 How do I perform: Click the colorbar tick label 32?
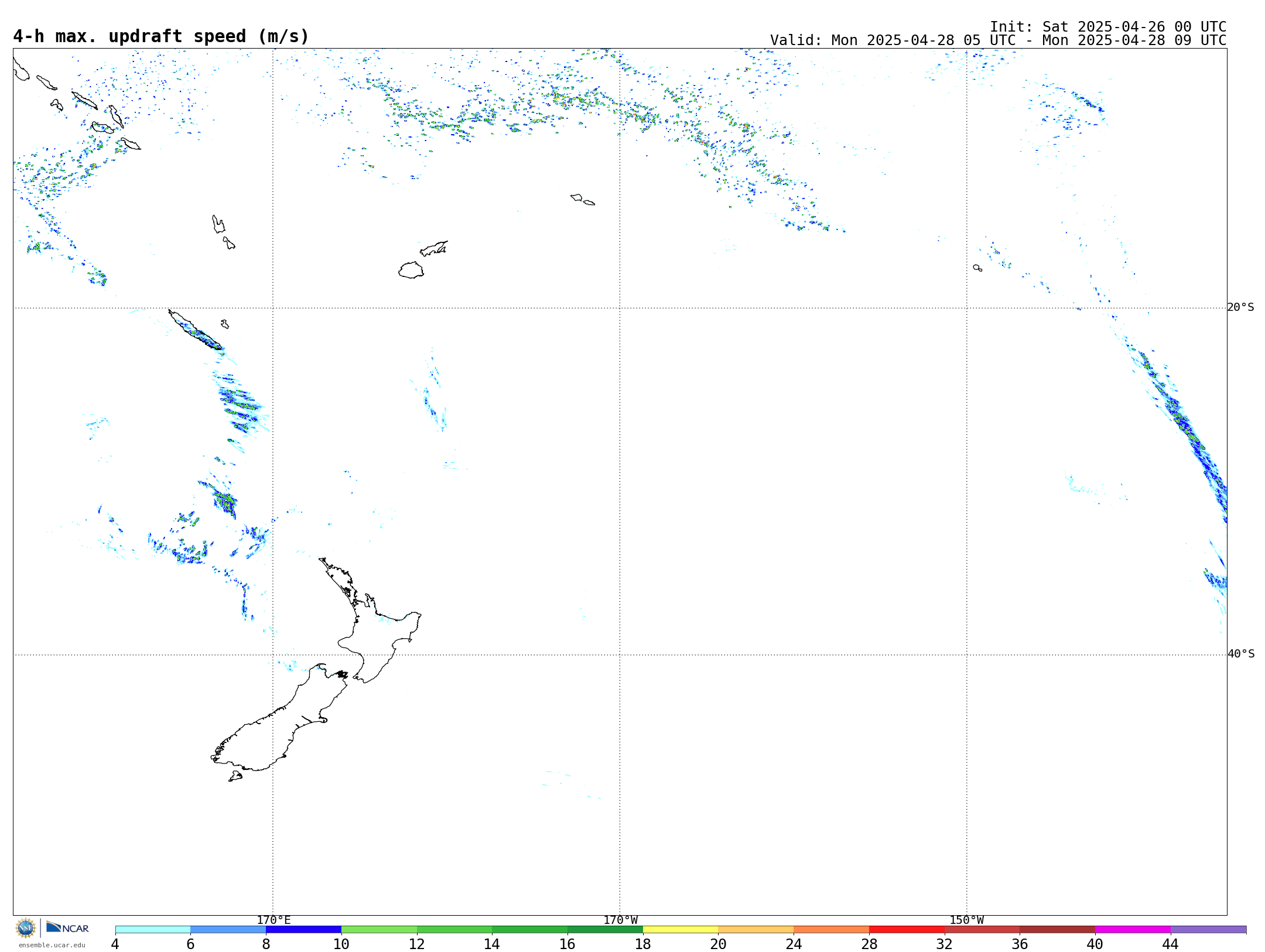pos(945,944)
